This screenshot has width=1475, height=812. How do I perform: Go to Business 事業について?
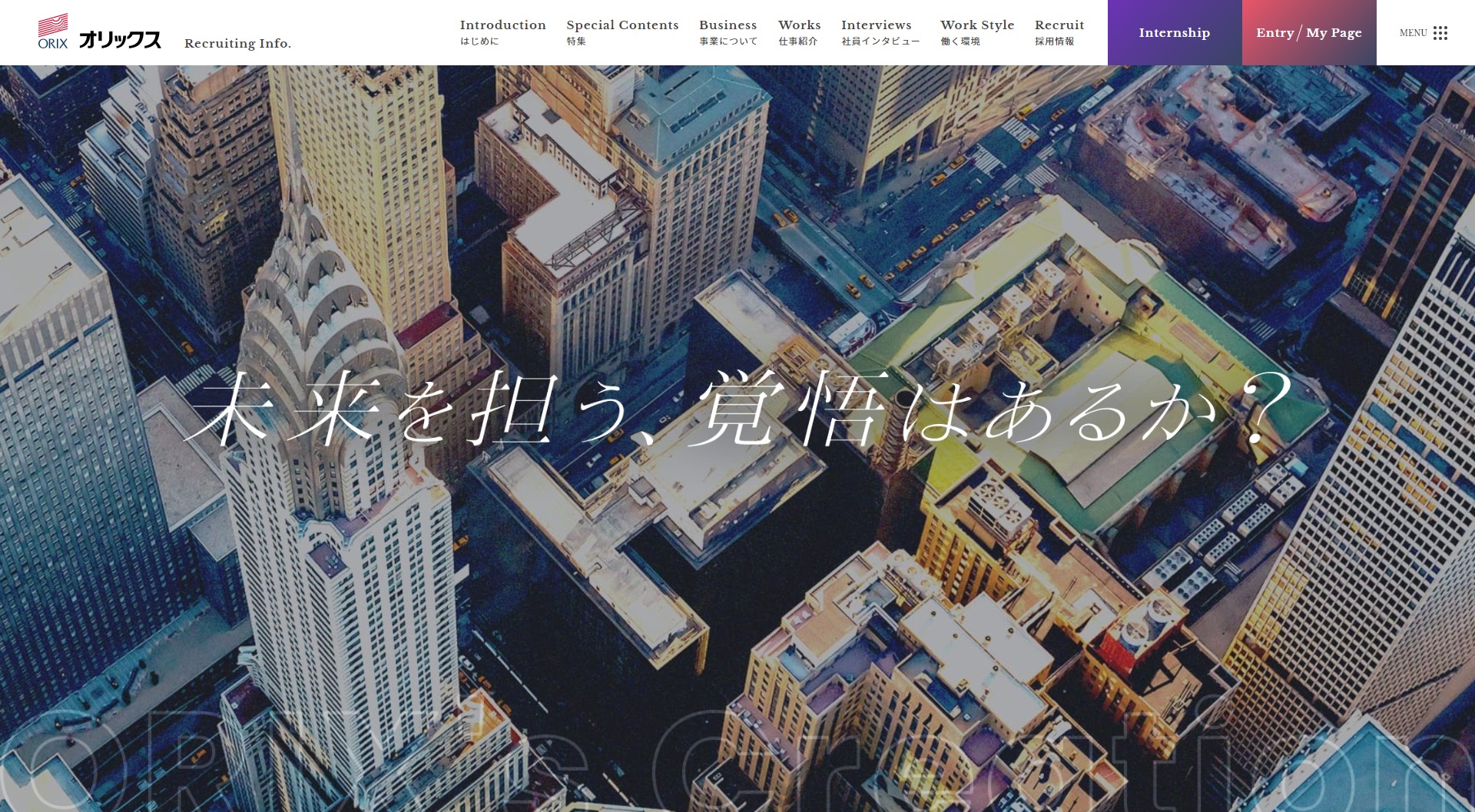click(x=728, y=32)
